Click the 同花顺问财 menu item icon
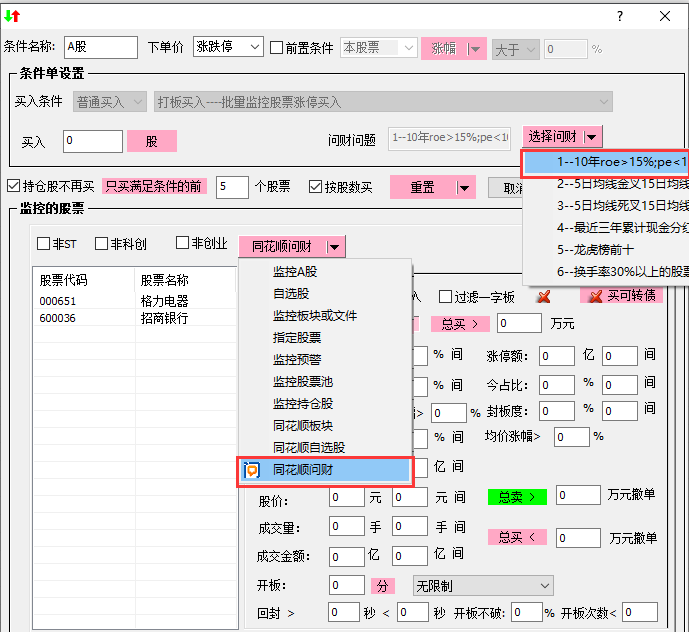 tap(253, 469)
